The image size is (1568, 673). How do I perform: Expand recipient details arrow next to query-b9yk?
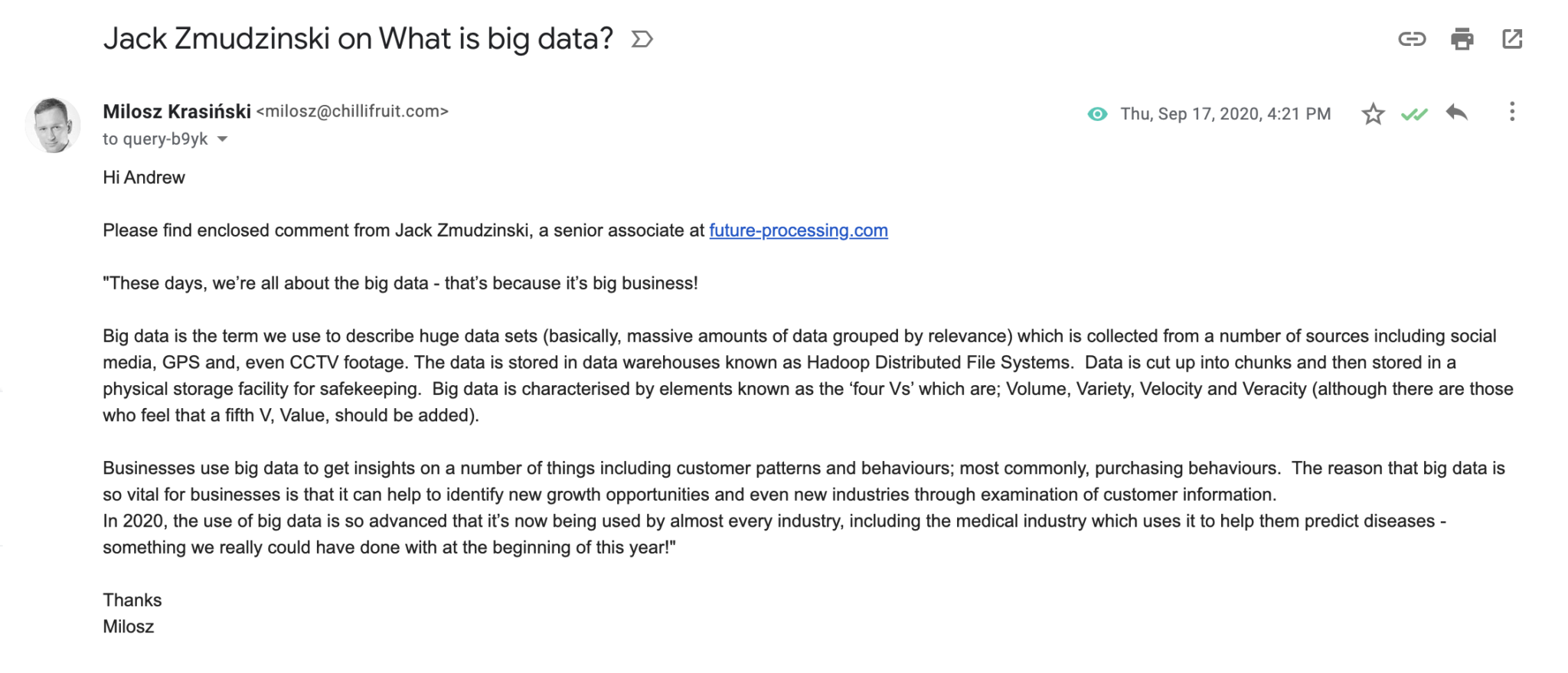(x=222, y=139)
